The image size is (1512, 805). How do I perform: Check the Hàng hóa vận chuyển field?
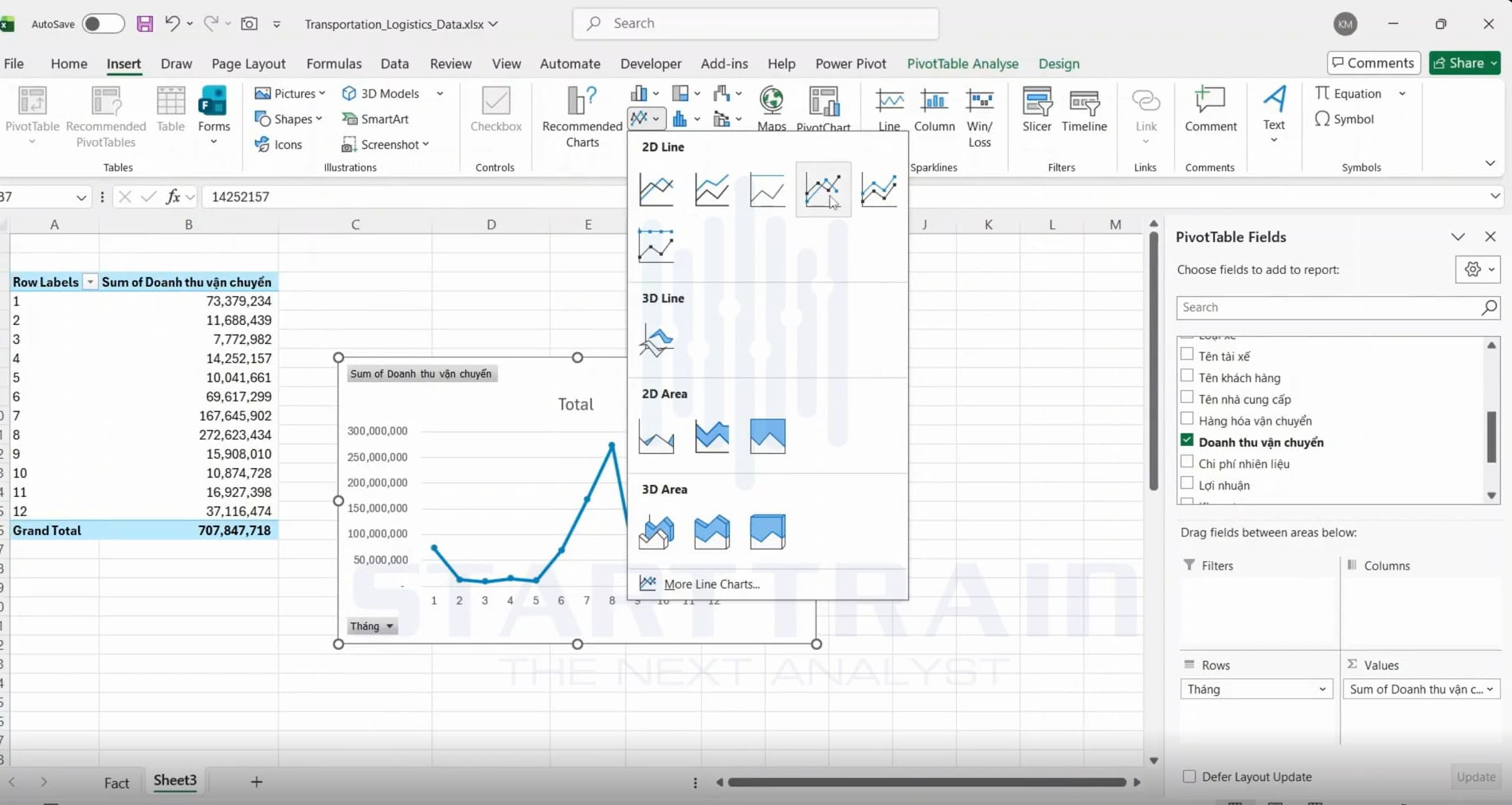[1187, 419]
